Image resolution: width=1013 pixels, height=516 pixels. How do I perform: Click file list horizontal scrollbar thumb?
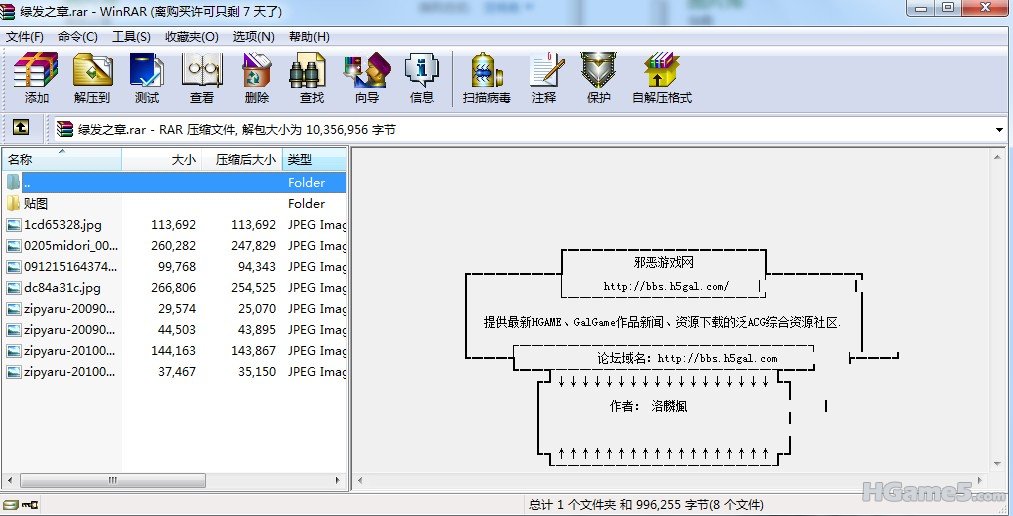(113, 480)
